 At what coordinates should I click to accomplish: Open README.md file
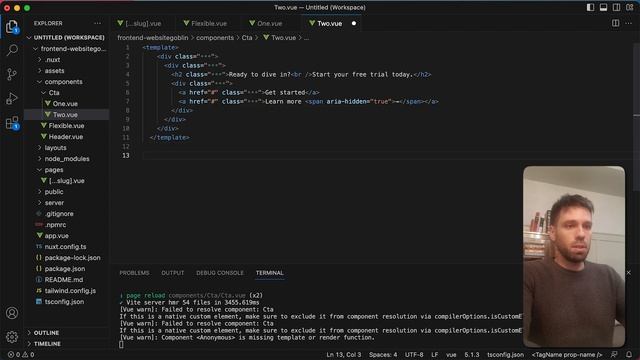coord(66,280)
